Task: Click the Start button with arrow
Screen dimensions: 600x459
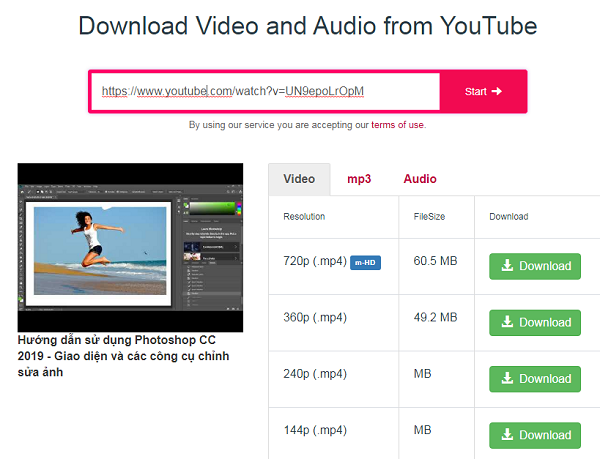Action: pos(483,91)
